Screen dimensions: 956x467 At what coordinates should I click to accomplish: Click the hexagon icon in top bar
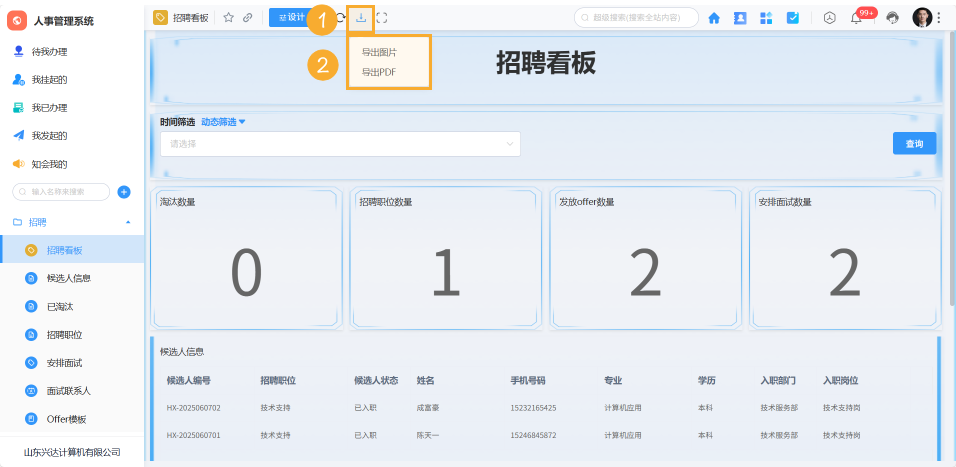(x=829, y=18)
